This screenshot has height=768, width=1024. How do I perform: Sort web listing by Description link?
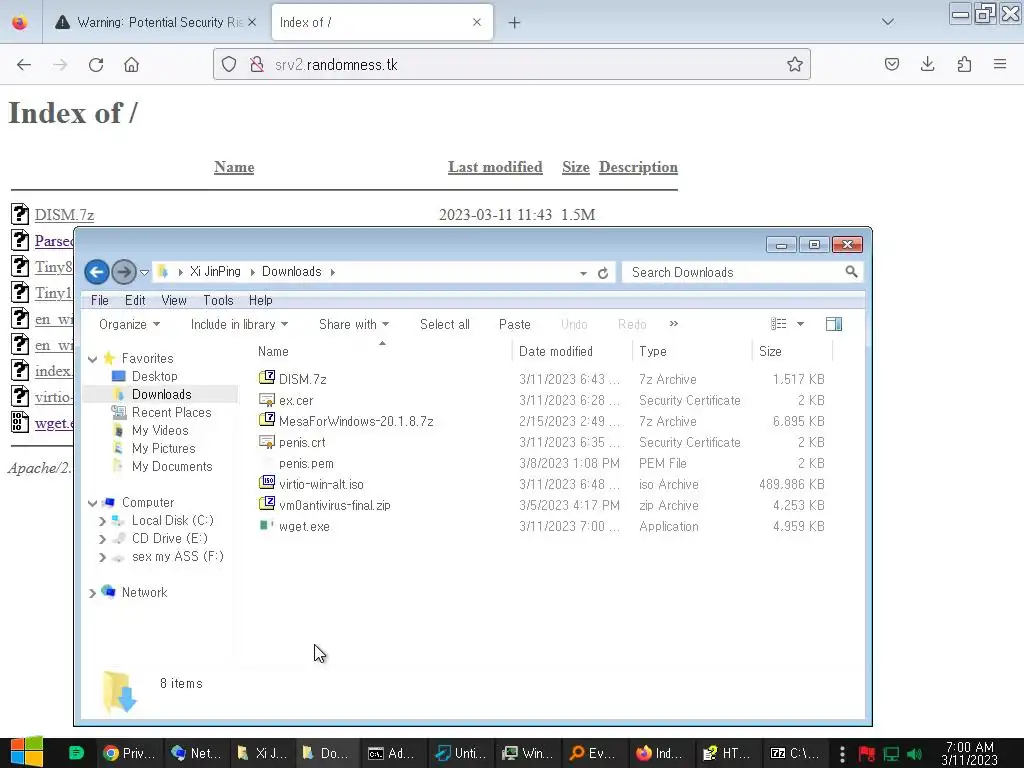638,167
